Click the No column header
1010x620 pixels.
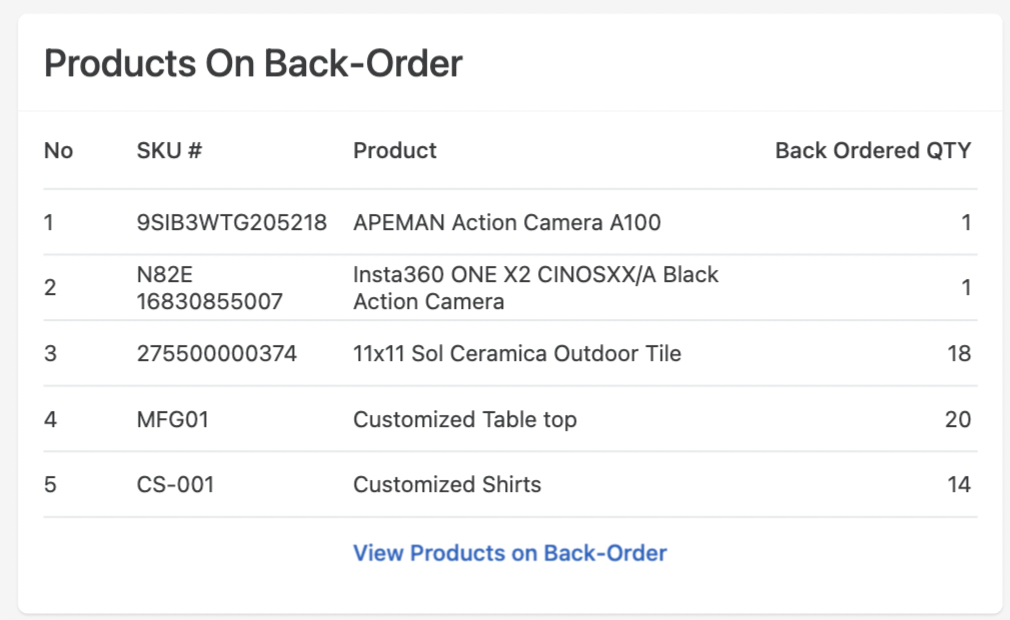[58, 151]
